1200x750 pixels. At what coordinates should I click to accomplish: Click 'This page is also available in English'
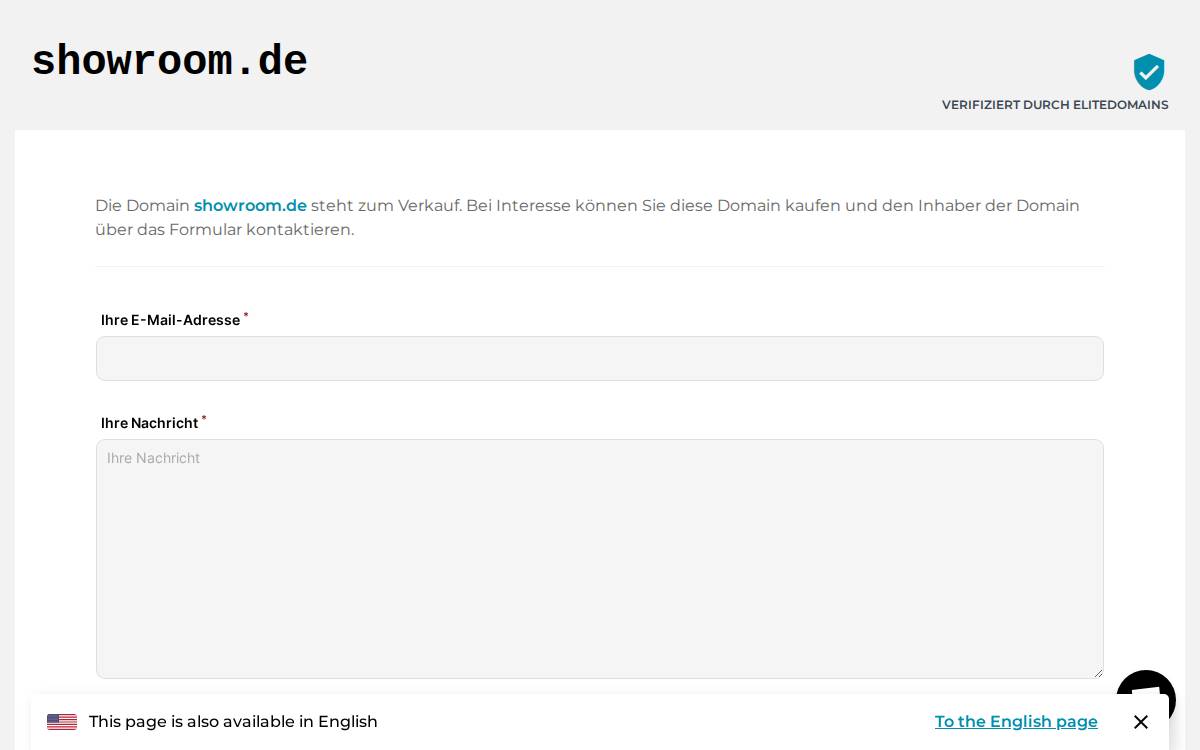pos(233,722)
